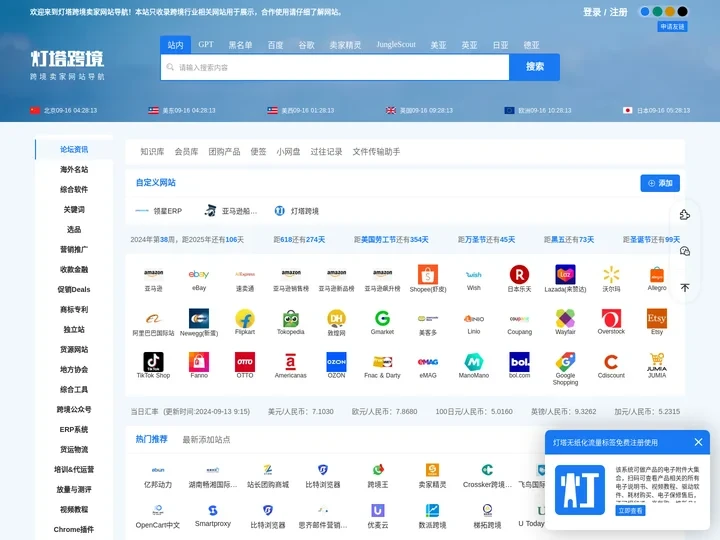Click the 灯塔跨境 site logo

click(68, 65)
